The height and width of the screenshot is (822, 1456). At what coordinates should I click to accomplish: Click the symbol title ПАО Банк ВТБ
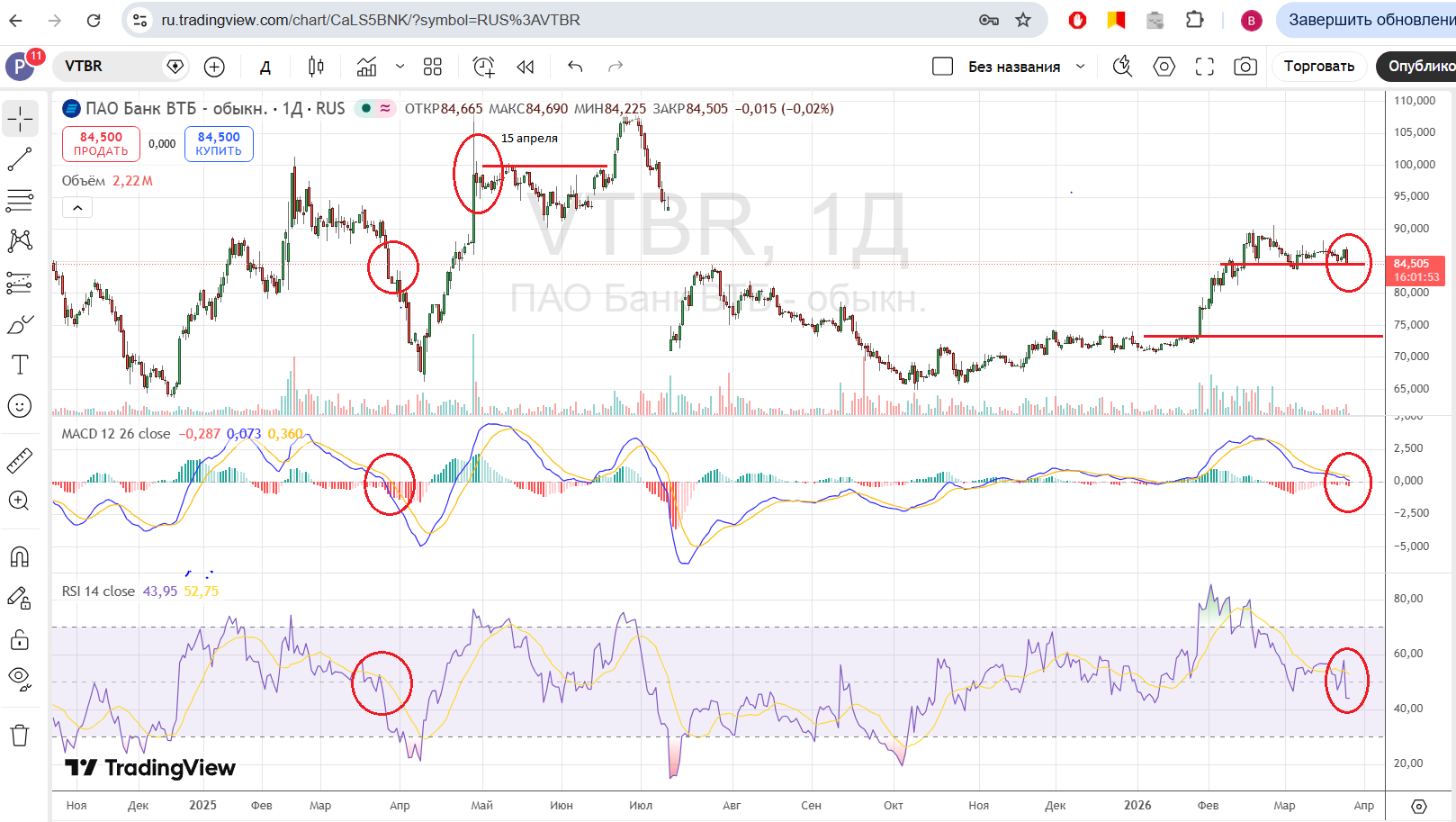175,109
